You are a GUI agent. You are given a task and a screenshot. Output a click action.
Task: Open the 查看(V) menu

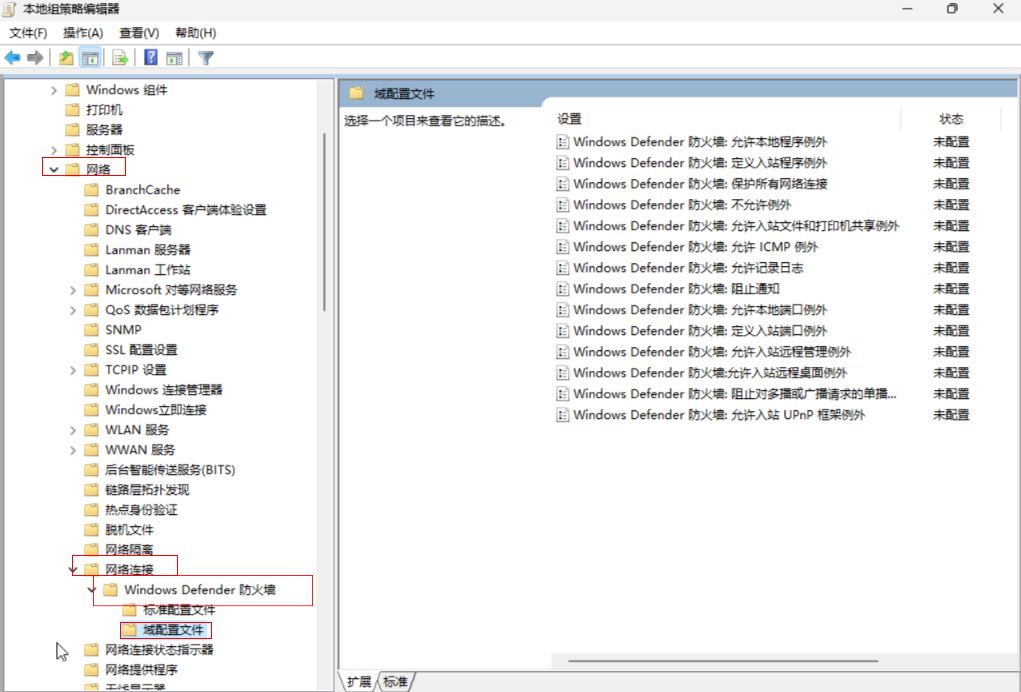click(139, 33)
